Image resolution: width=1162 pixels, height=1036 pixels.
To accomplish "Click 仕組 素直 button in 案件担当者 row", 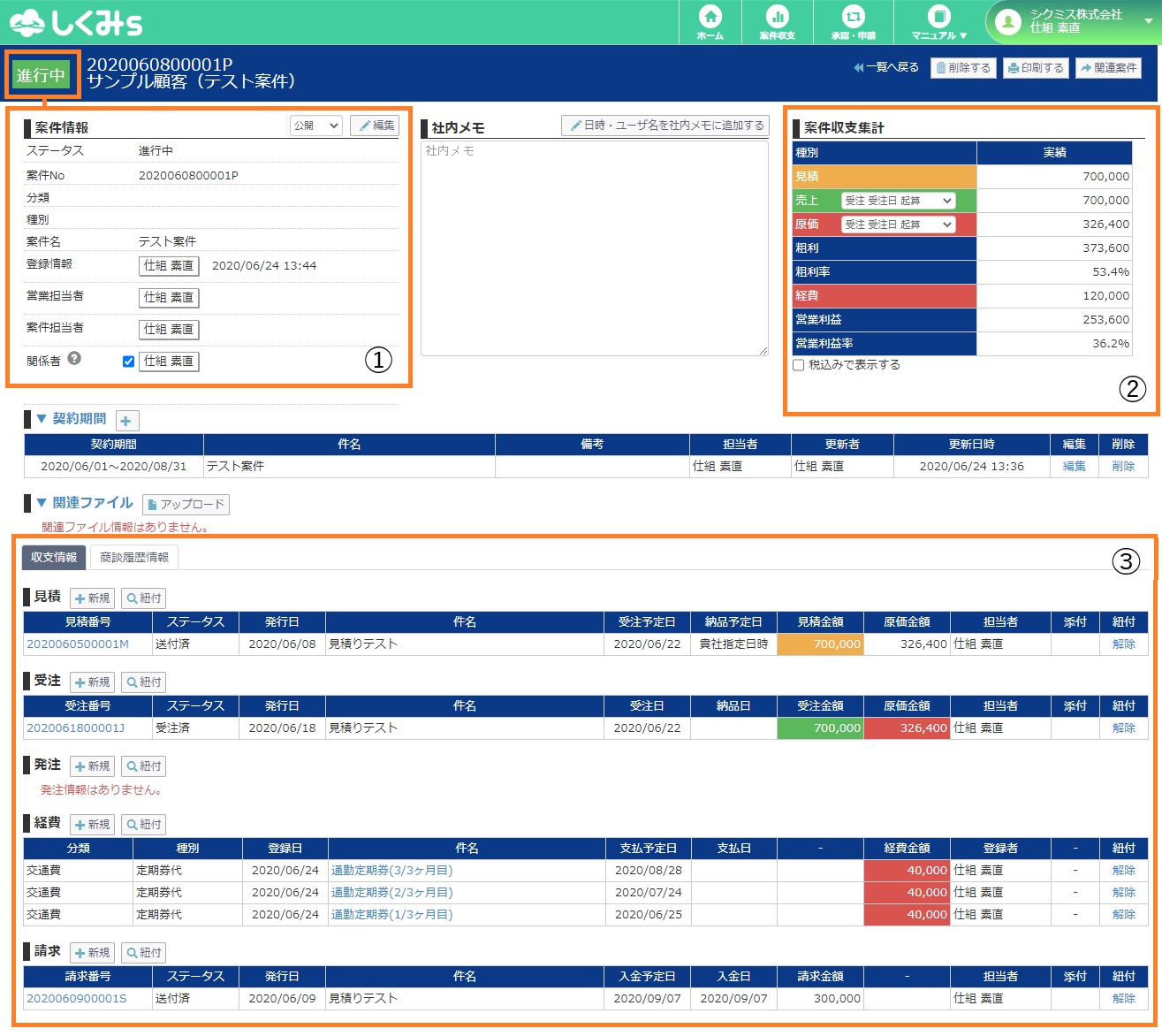I will (169, 330).
